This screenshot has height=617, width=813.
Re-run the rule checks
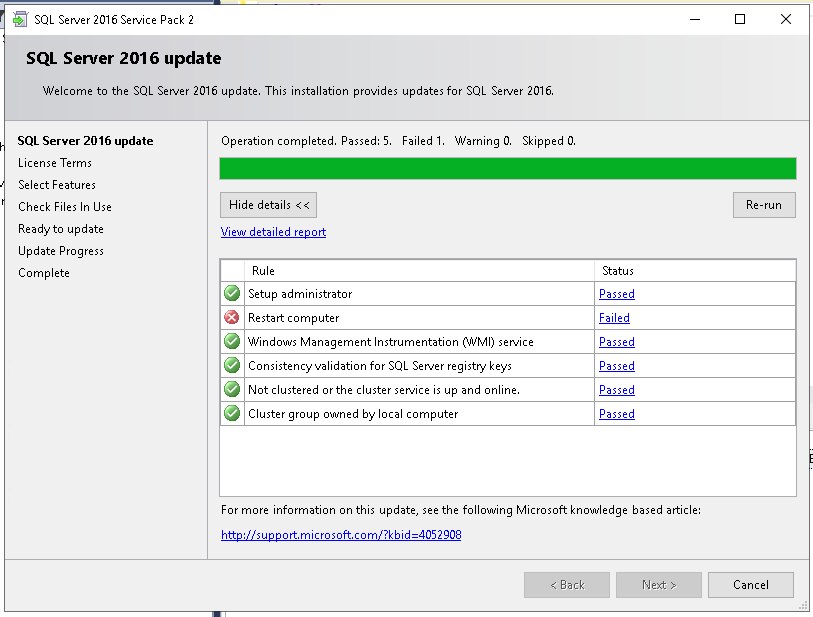coord(764,205)
